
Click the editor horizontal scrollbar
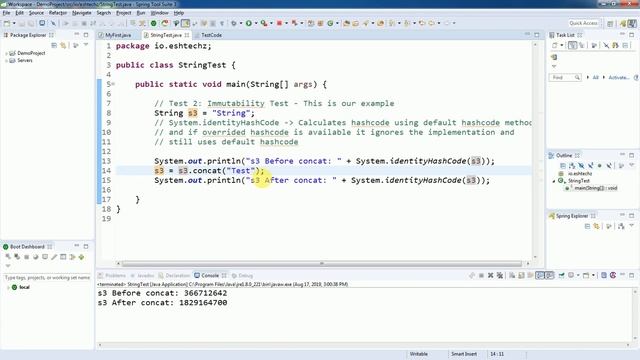tap(322, 264)
